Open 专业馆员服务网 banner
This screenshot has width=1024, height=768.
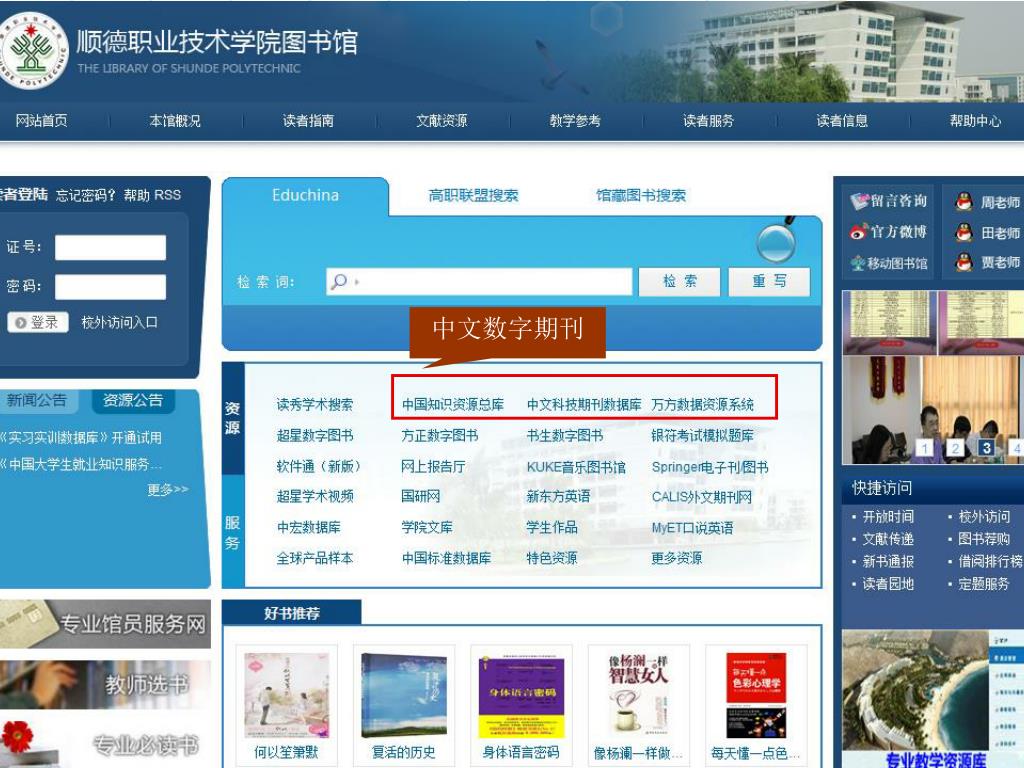click(105, 624)
